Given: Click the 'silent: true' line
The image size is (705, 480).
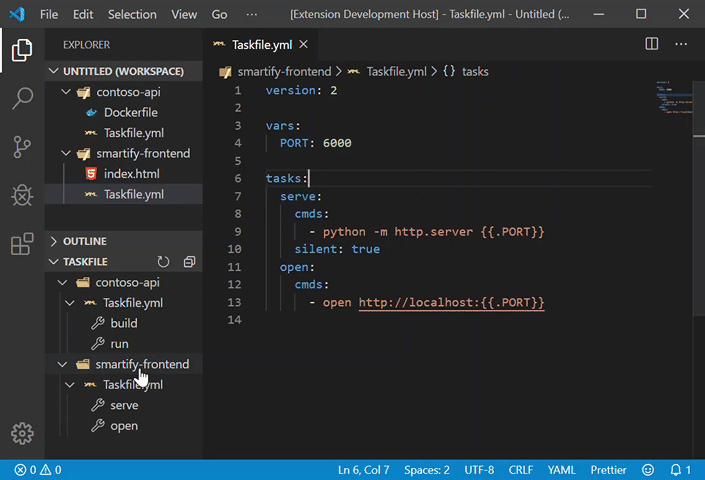Looking at the screenshot, I should point(337,249).
